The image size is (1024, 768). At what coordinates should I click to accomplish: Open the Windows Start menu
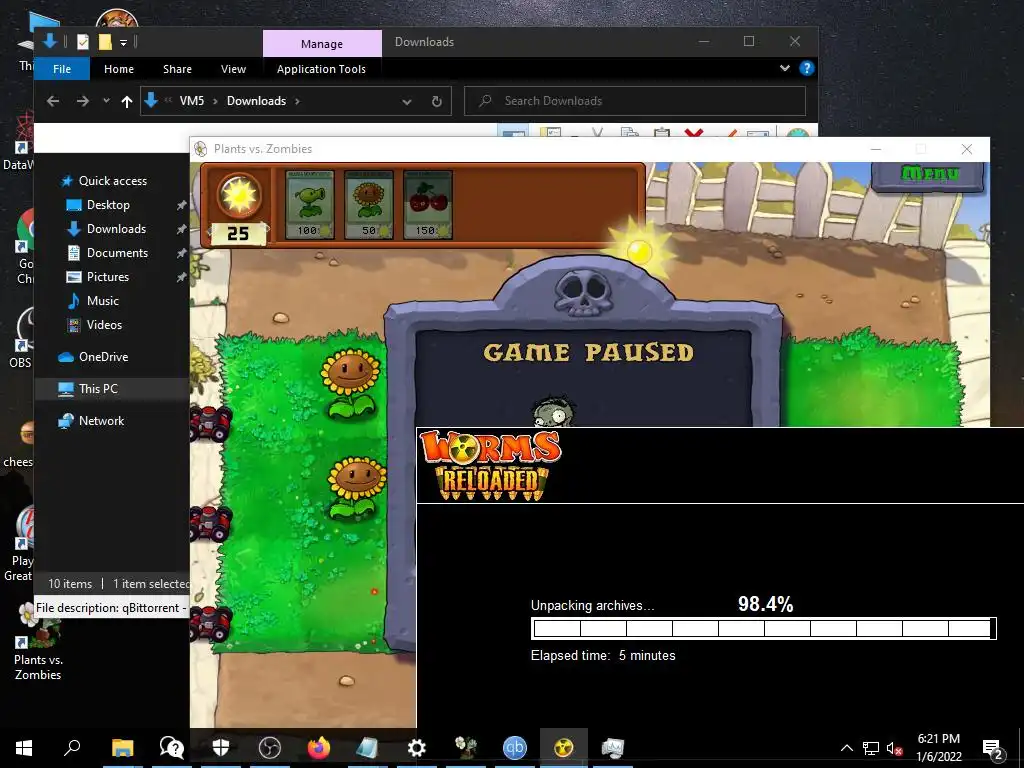(x=24, y=748)
